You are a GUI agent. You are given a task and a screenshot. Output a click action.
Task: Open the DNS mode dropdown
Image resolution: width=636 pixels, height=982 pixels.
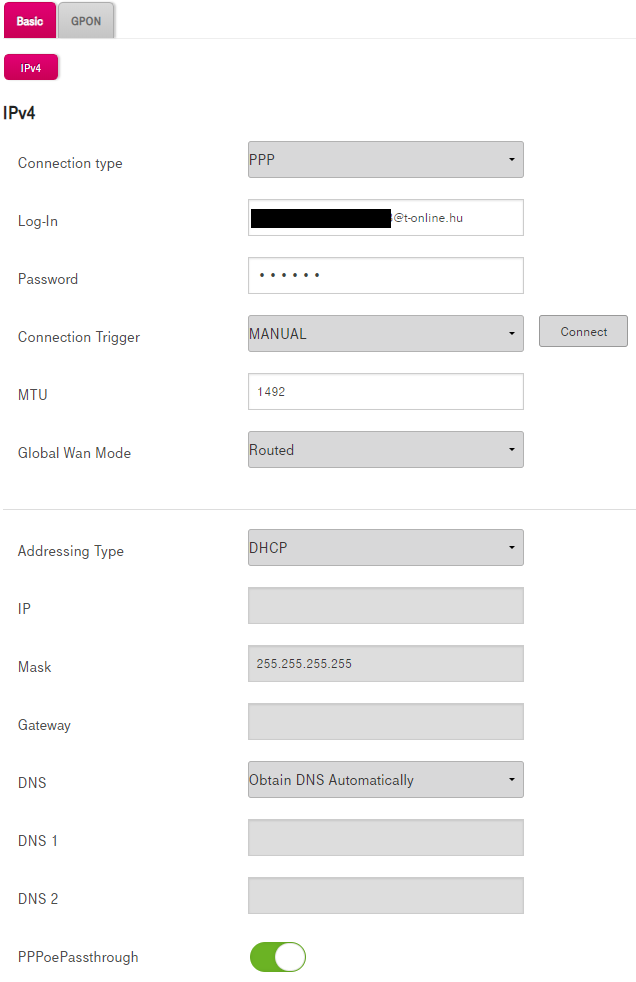[385, 780]
